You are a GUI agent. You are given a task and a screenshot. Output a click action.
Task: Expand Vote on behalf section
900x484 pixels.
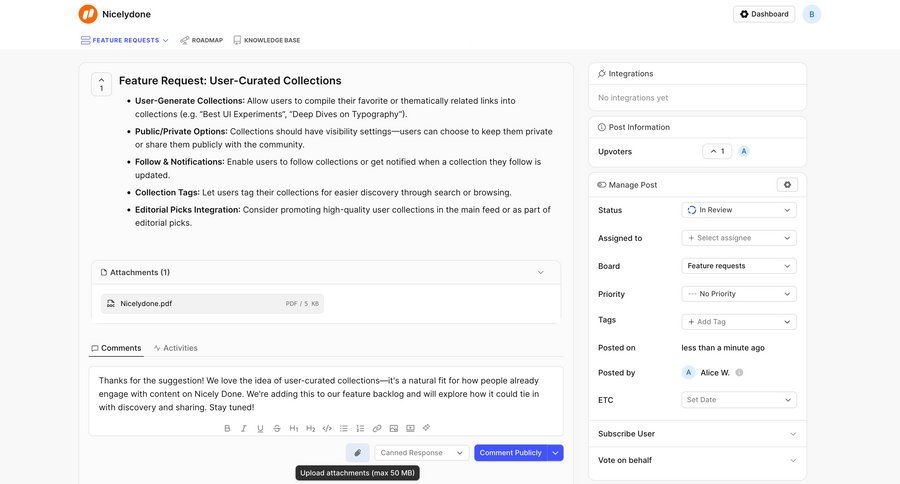click(x=697, y=460)
